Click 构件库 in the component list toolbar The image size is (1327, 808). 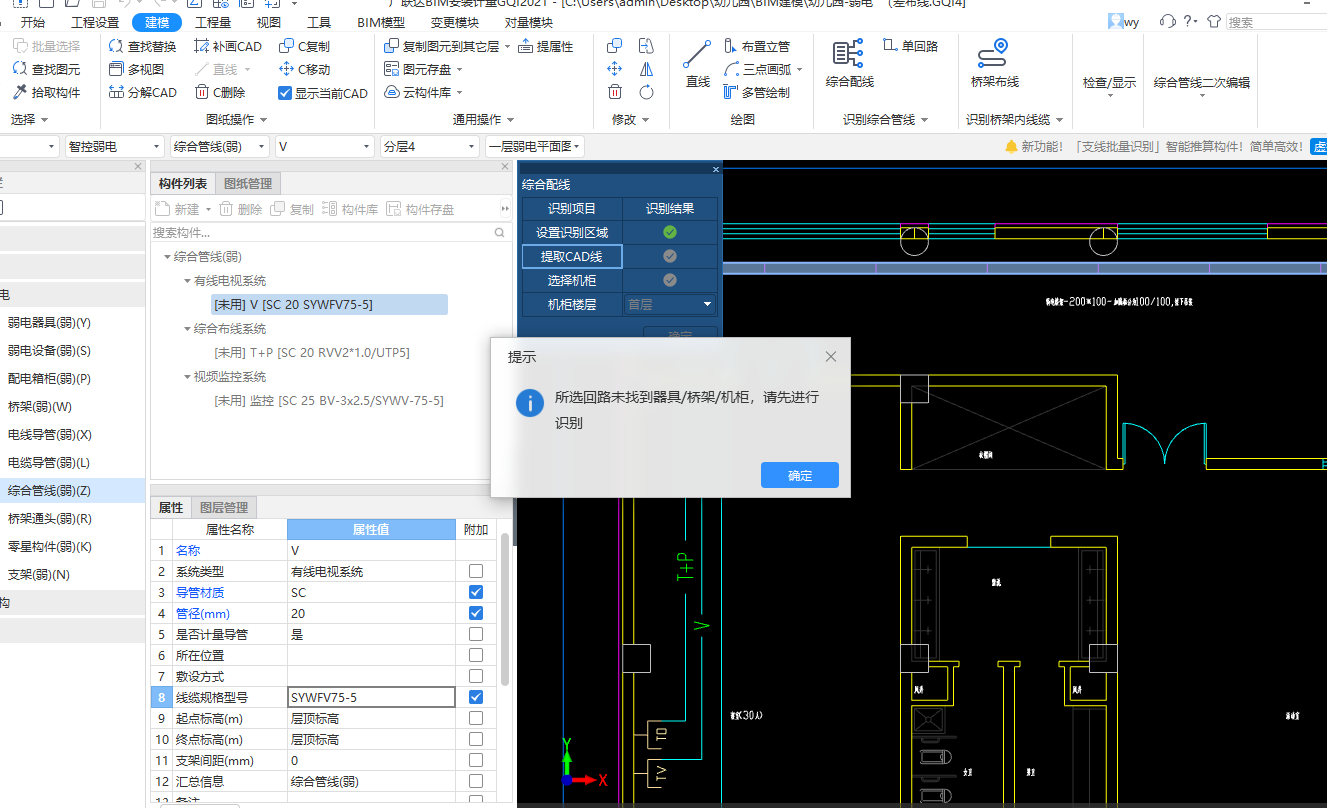coord(350,209)
